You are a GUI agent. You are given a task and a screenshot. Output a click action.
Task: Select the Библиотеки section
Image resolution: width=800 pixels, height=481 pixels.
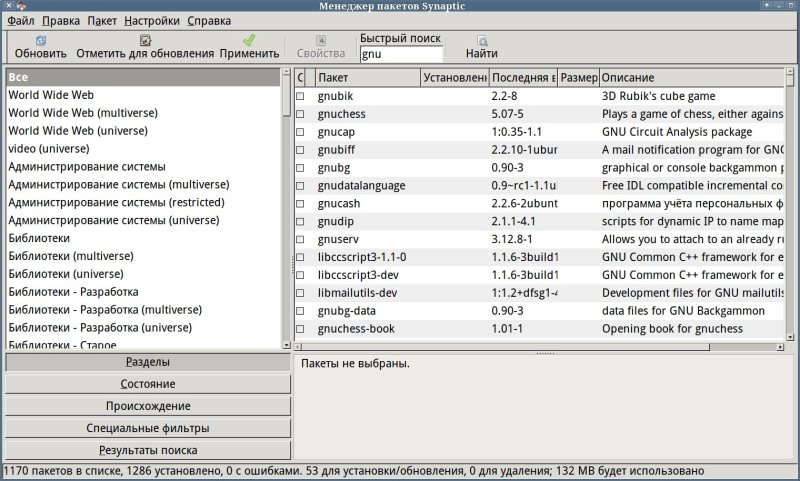(143, 238)
